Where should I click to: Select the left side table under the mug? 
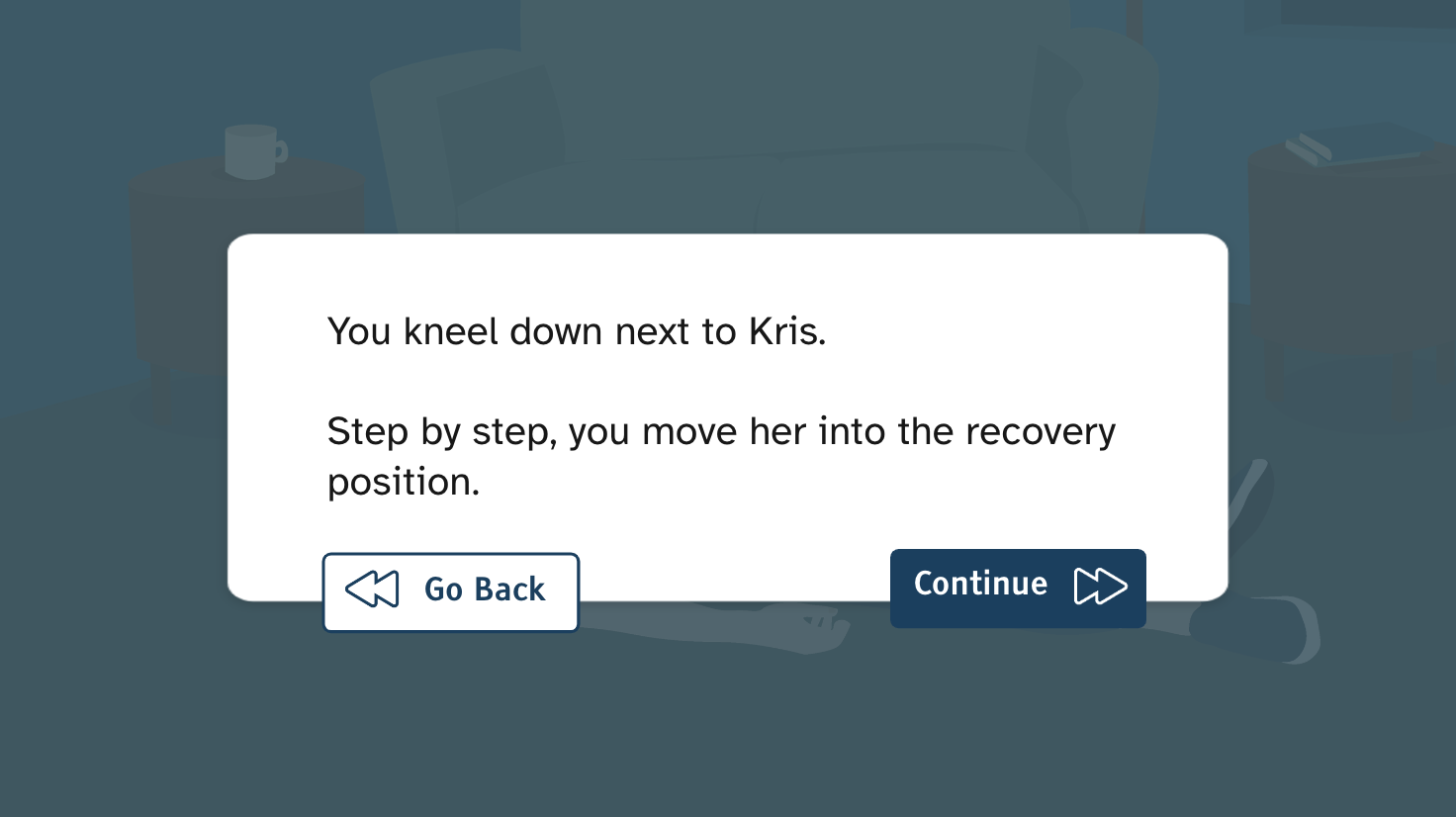point(247,267)
